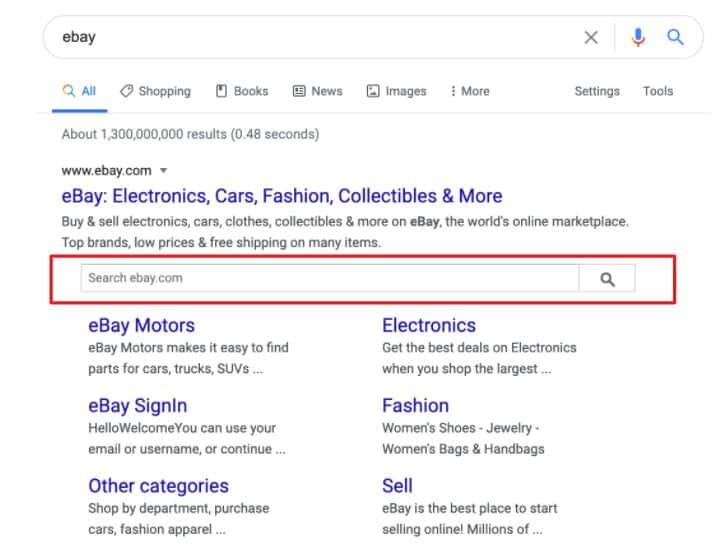Open the eBay Motors sitelink
Screen dimensions: 726x559
pyautogui.click(x=141, y=326)
